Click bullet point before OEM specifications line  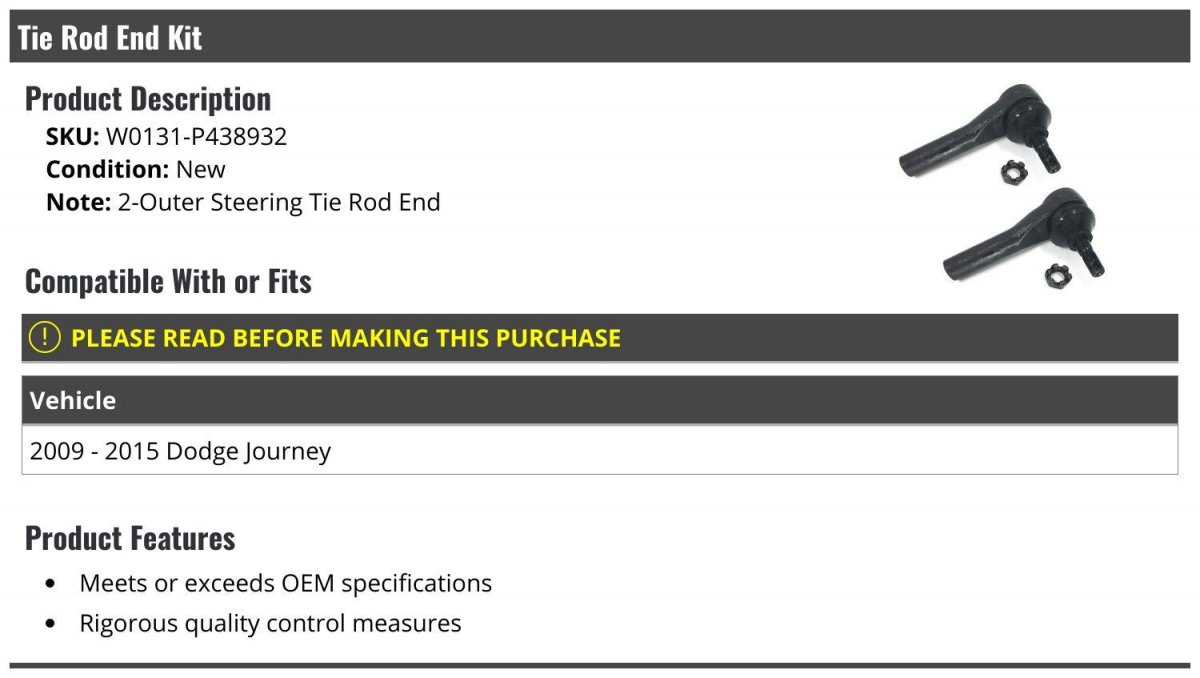(51, 583)
